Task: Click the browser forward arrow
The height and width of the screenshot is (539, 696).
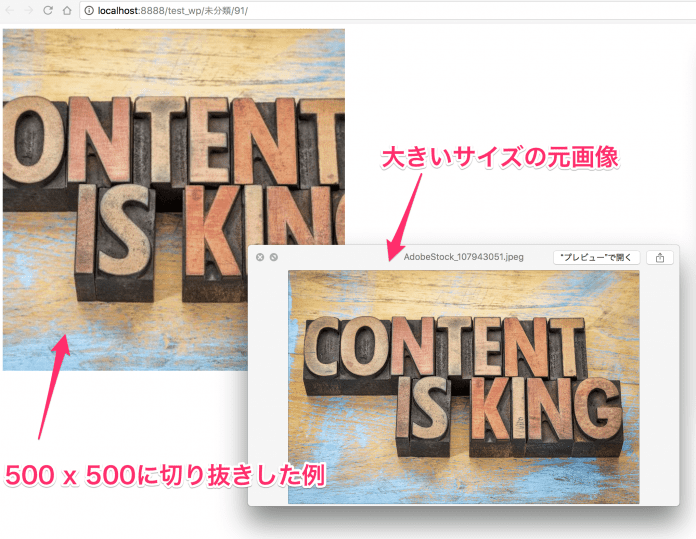Action: [x=28, y=10]
